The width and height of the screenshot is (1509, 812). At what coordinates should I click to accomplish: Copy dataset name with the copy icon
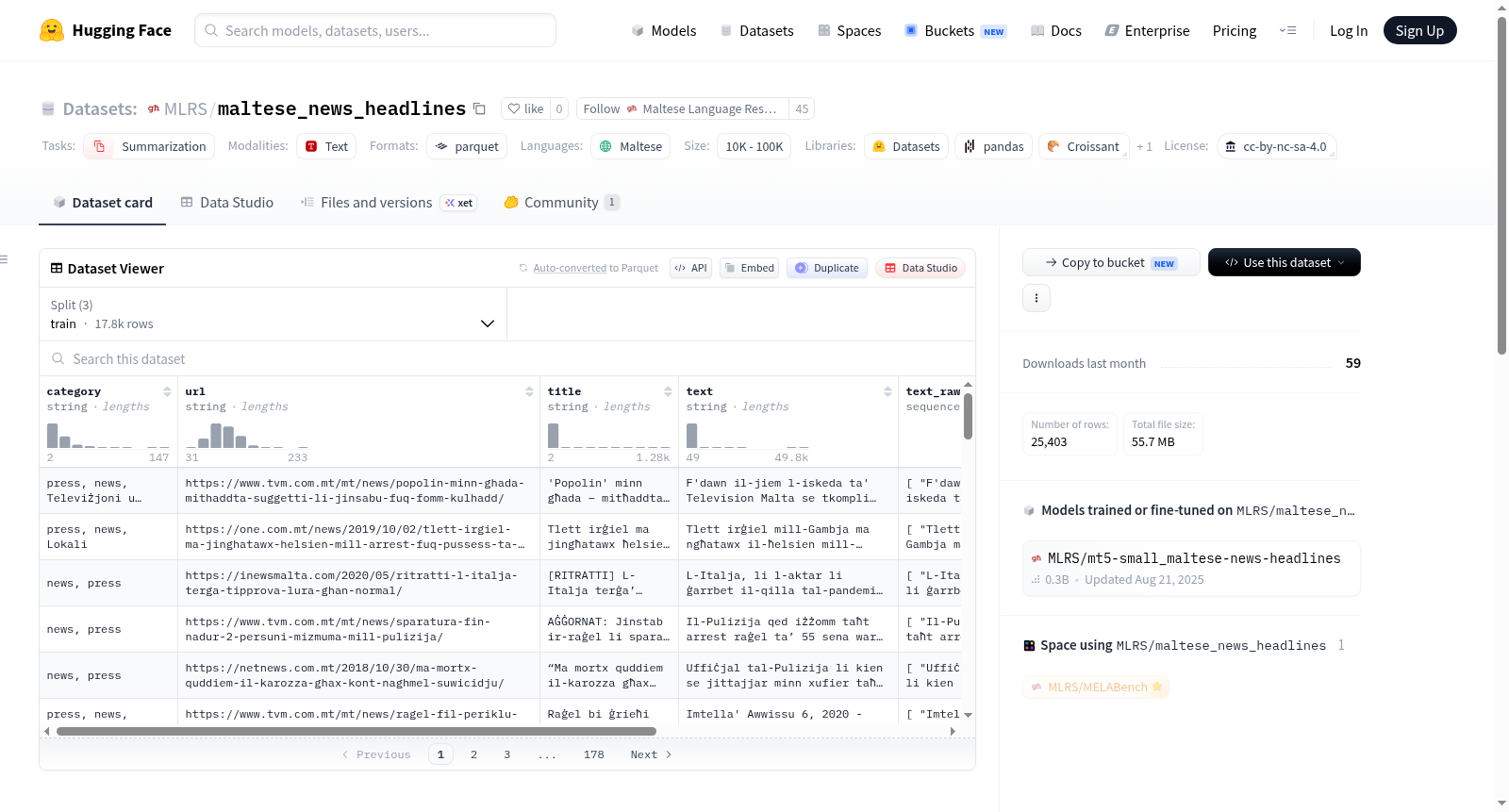(479, 108)
